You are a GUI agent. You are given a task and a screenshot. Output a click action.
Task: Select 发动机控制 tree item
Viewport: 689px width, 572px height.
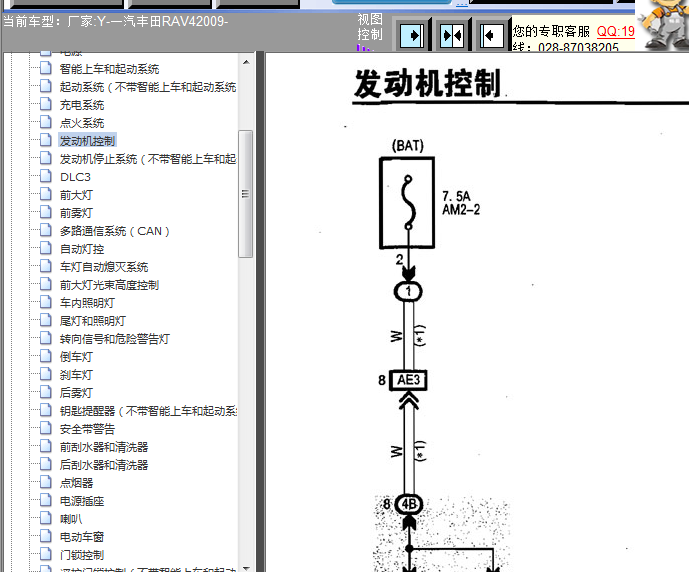87,141
